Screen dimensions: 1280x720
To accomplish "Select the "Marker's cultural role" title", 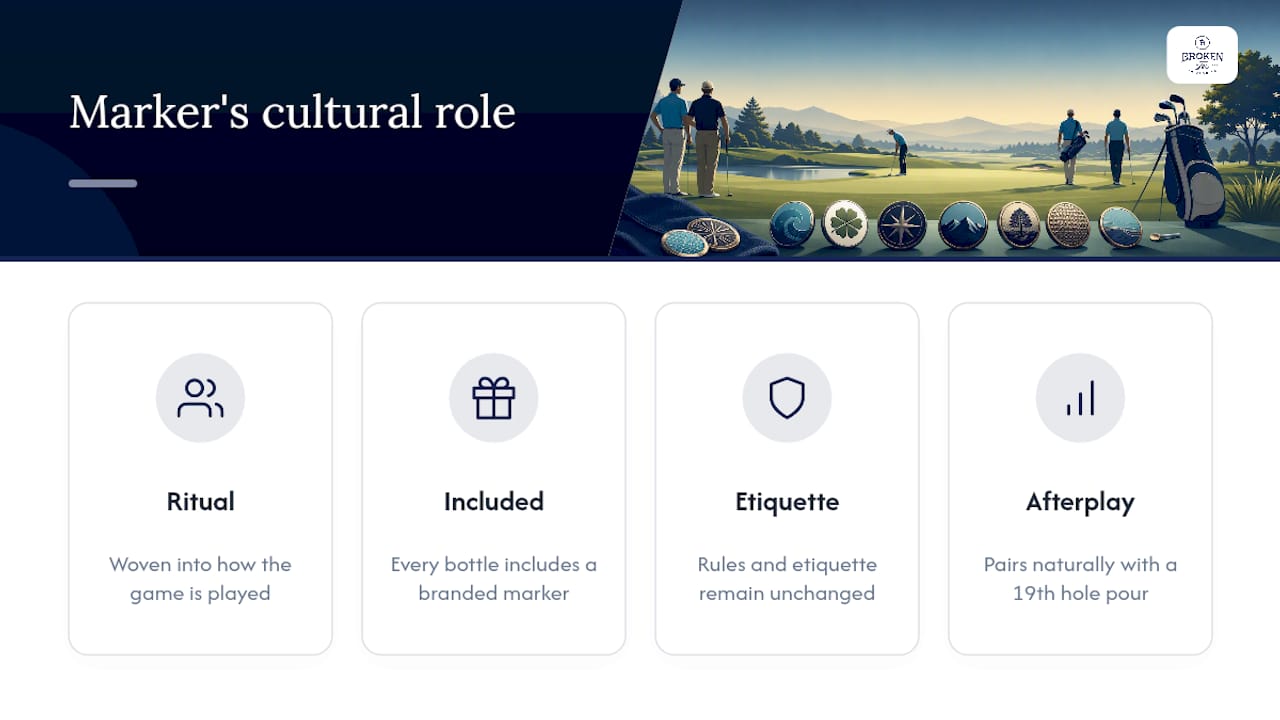I will point(292,112).
